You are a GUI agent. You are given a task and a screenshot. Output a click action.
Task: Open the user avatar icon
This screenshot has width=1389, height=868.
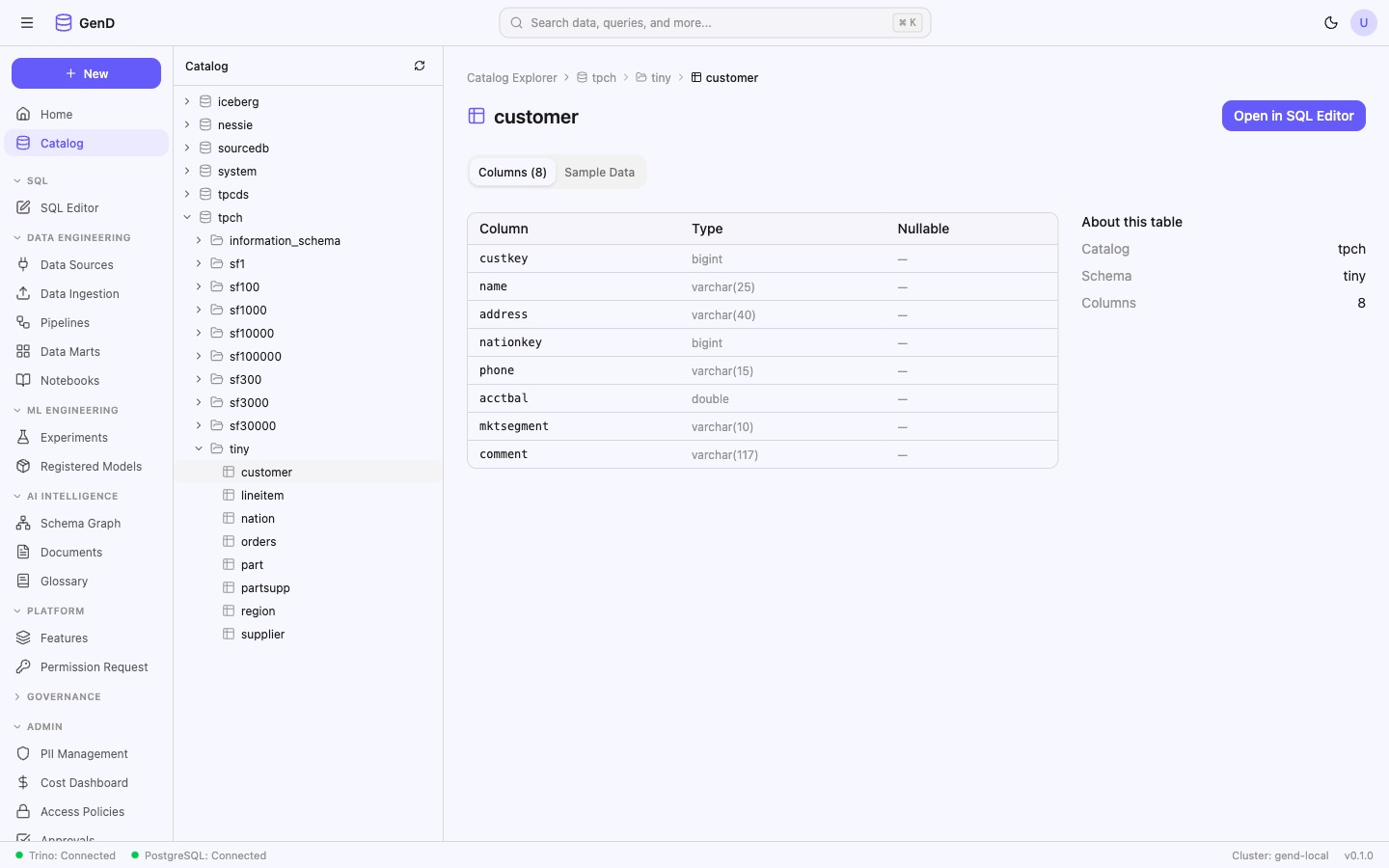(x=1363, y=23)
